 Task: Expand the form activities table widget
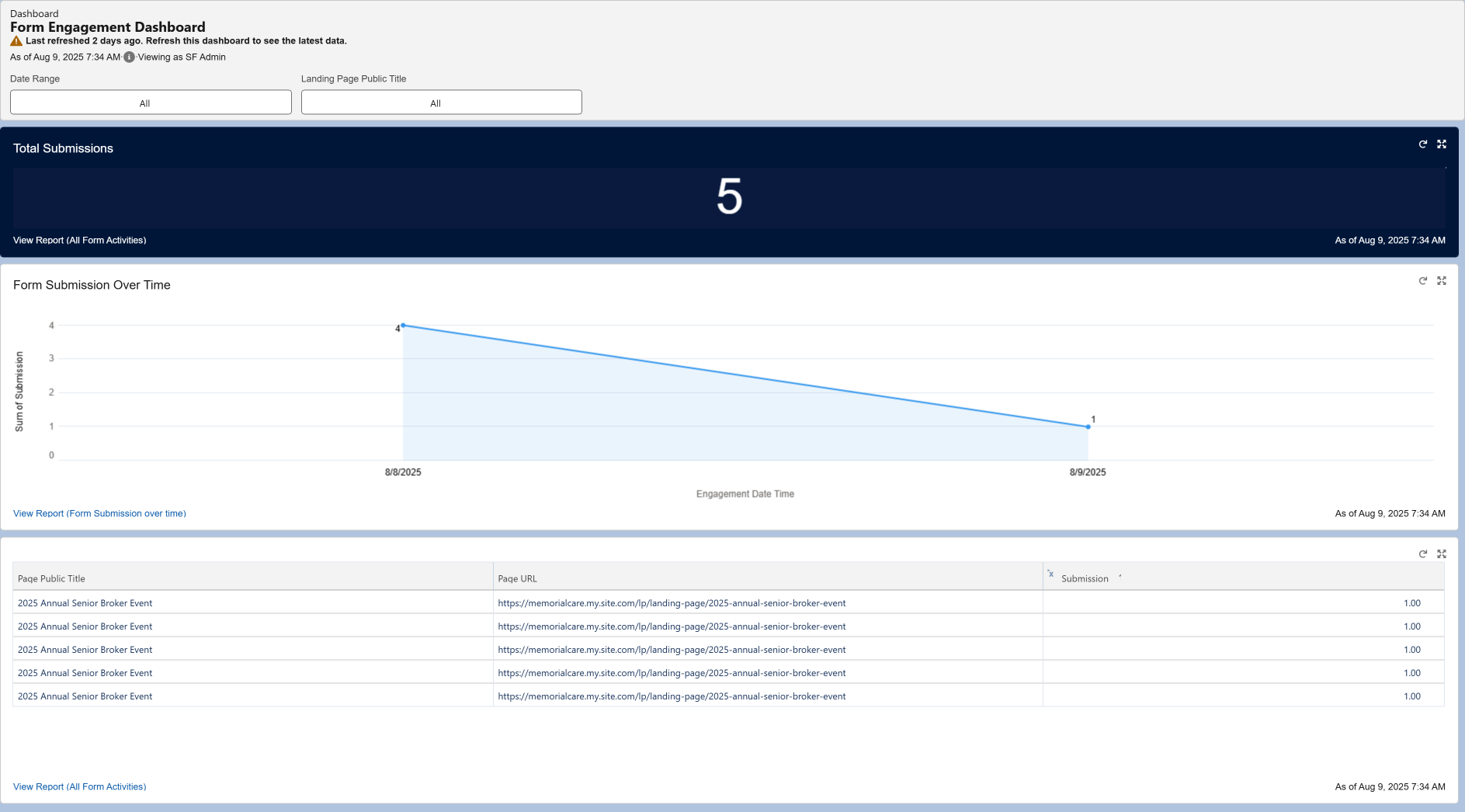[x=1442, y=554]
